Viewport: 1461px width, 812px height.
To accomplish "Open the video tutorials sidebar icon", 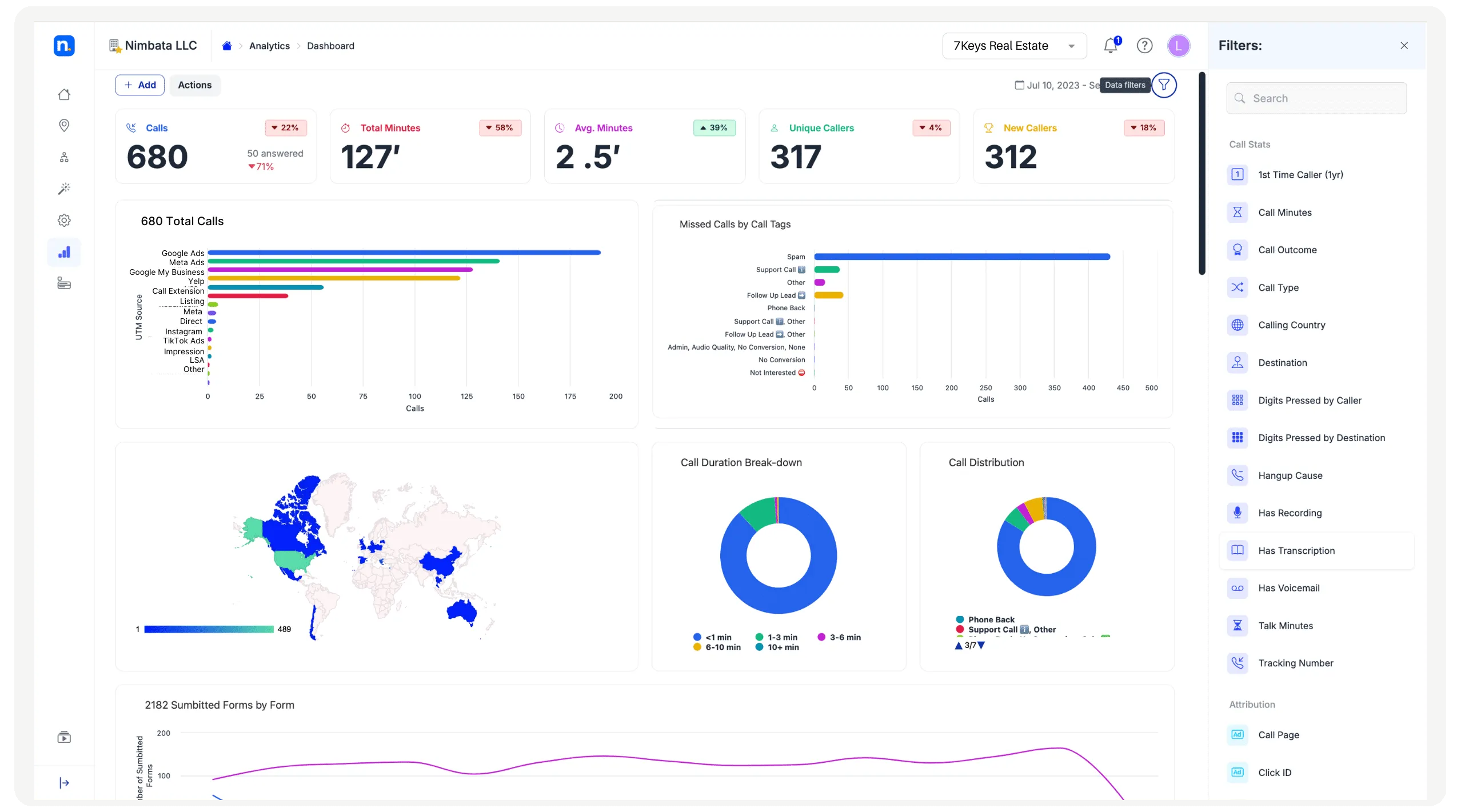I will point(64,737).
